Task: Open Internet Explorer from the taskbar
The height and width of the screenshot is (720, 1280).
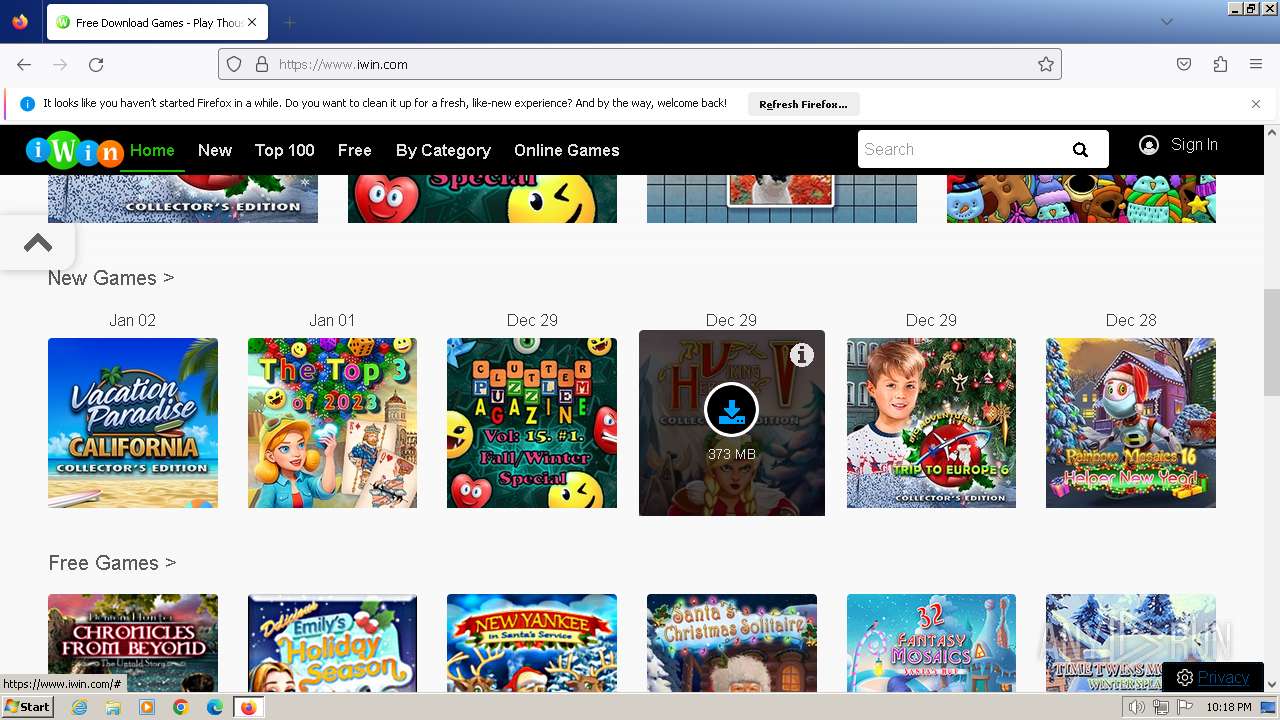Action: 80,707
